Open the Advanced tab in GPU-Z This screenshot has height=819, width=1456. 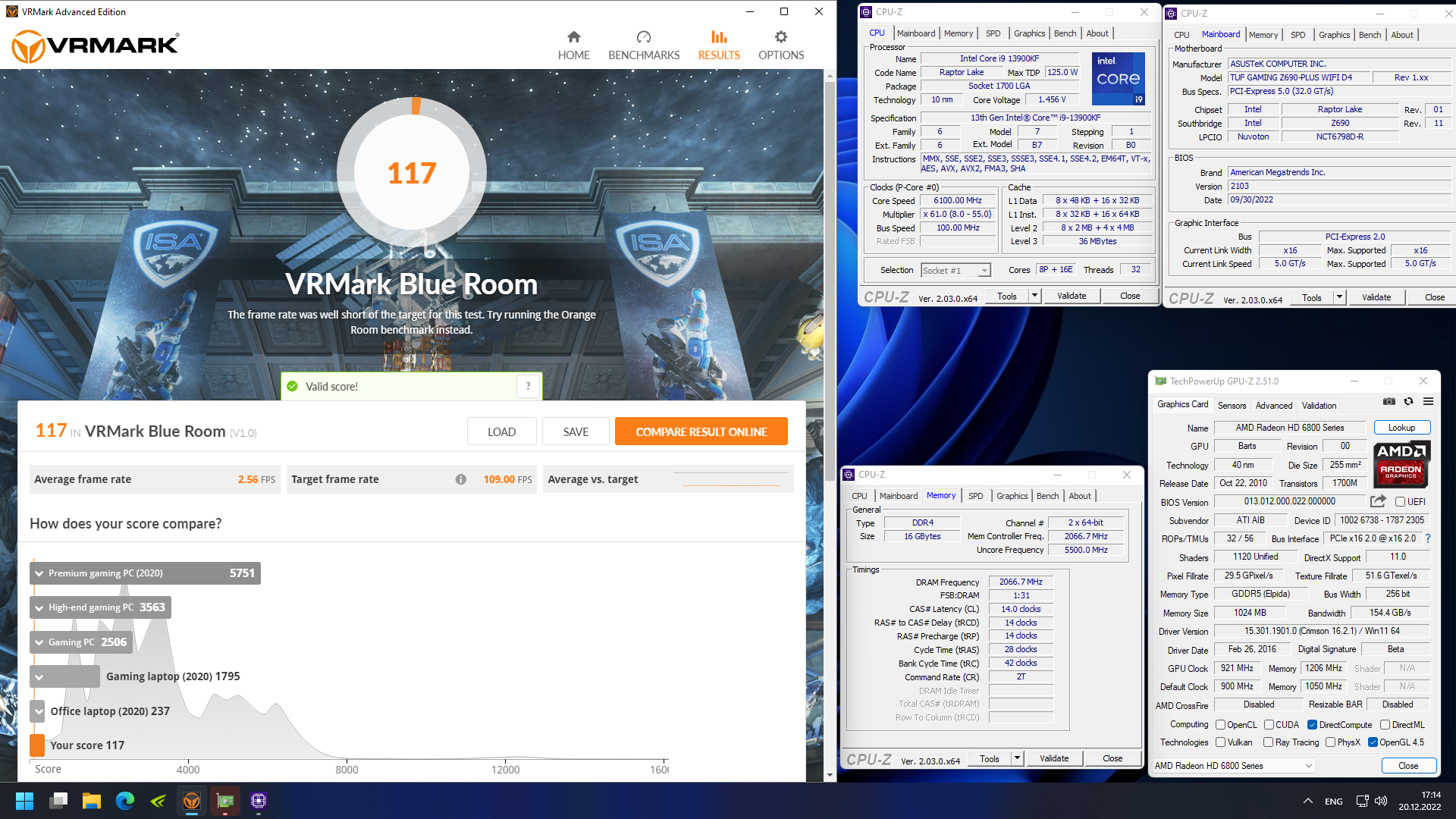1273,406
